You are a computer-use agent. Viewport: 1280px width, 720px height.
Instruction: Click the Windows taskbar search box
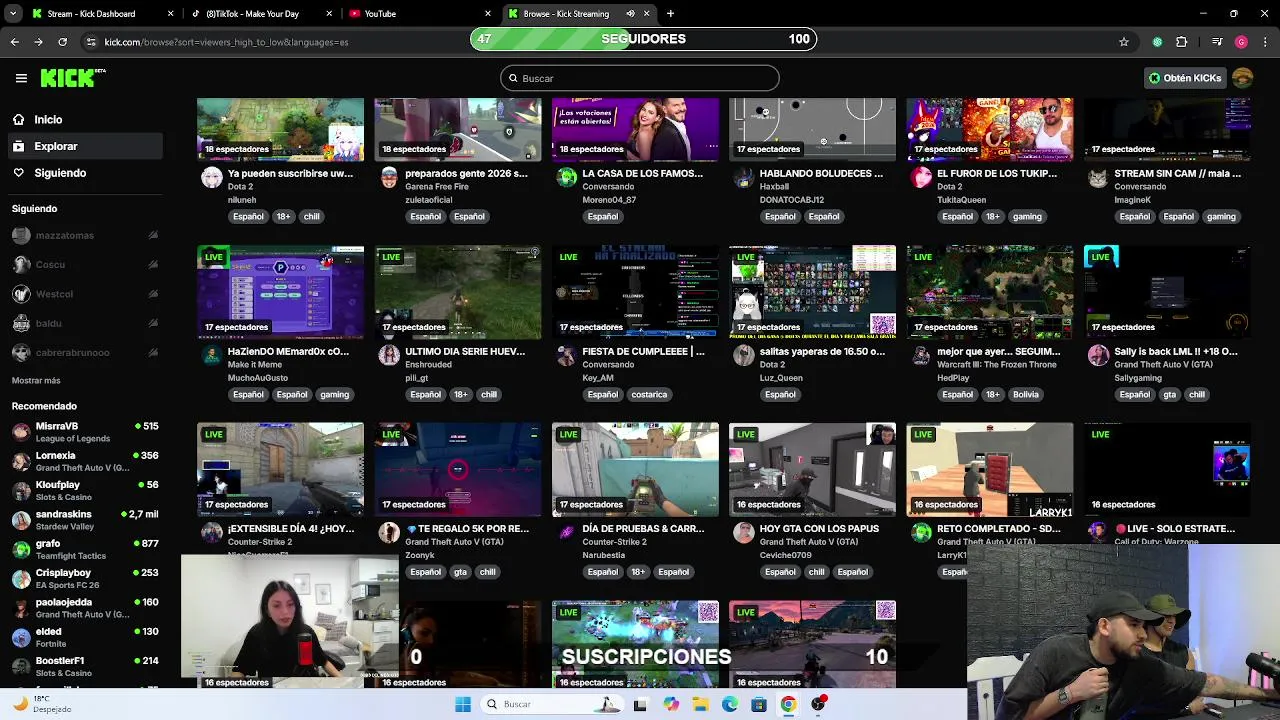551,704
